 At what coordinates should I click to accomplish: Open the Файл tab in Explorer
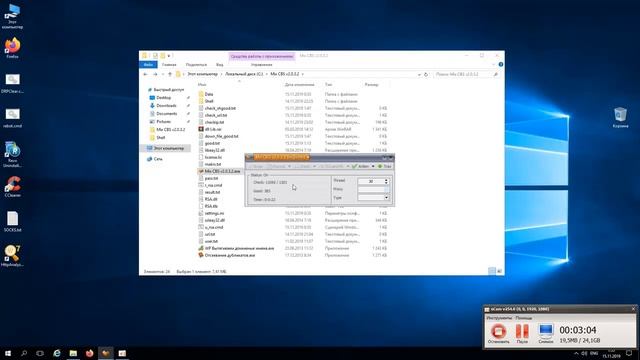tap(148, 64)
